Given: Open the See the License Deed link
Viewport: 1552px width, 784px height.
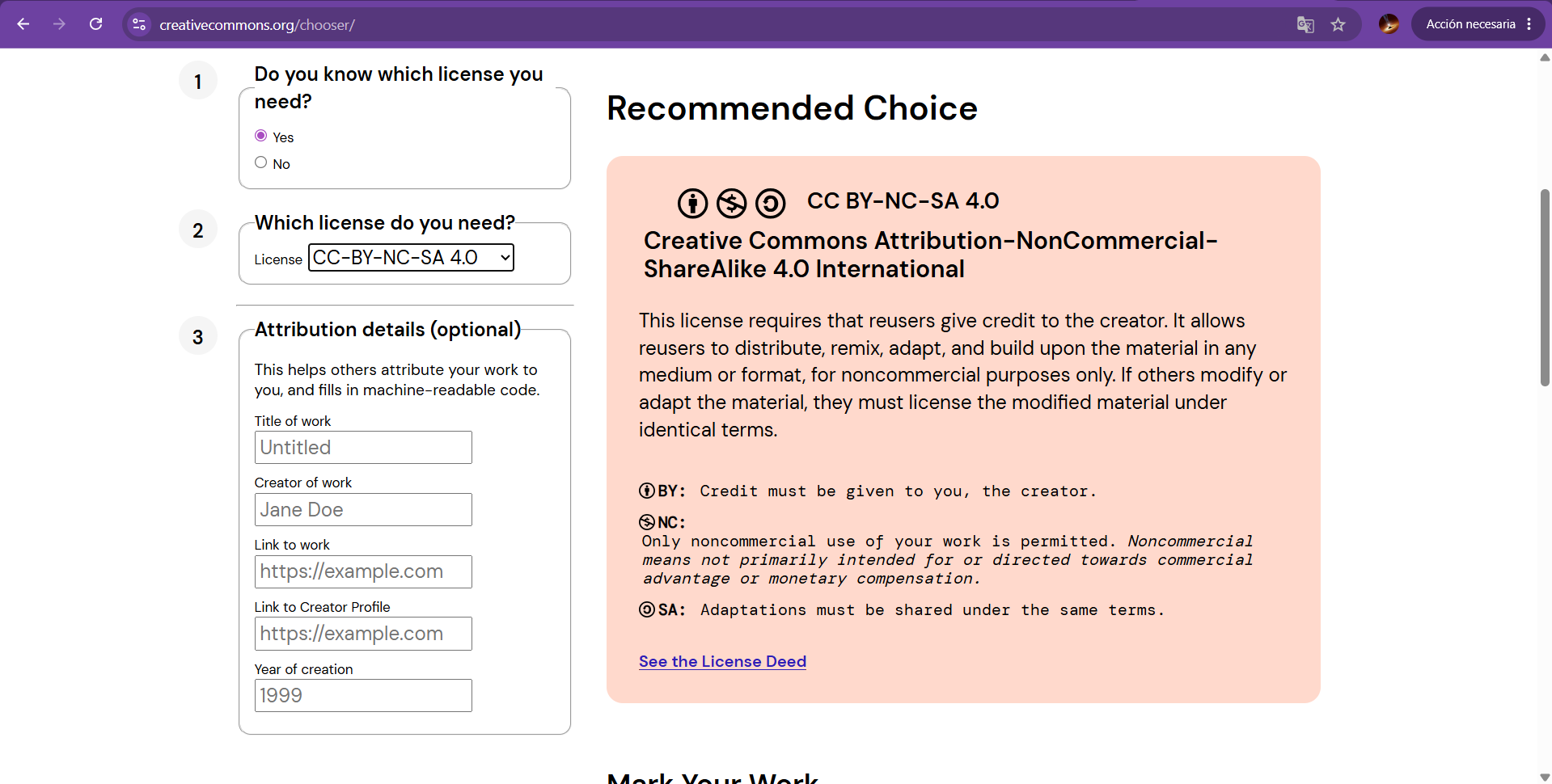Looking at the screenshot, I should click(722, 661).
